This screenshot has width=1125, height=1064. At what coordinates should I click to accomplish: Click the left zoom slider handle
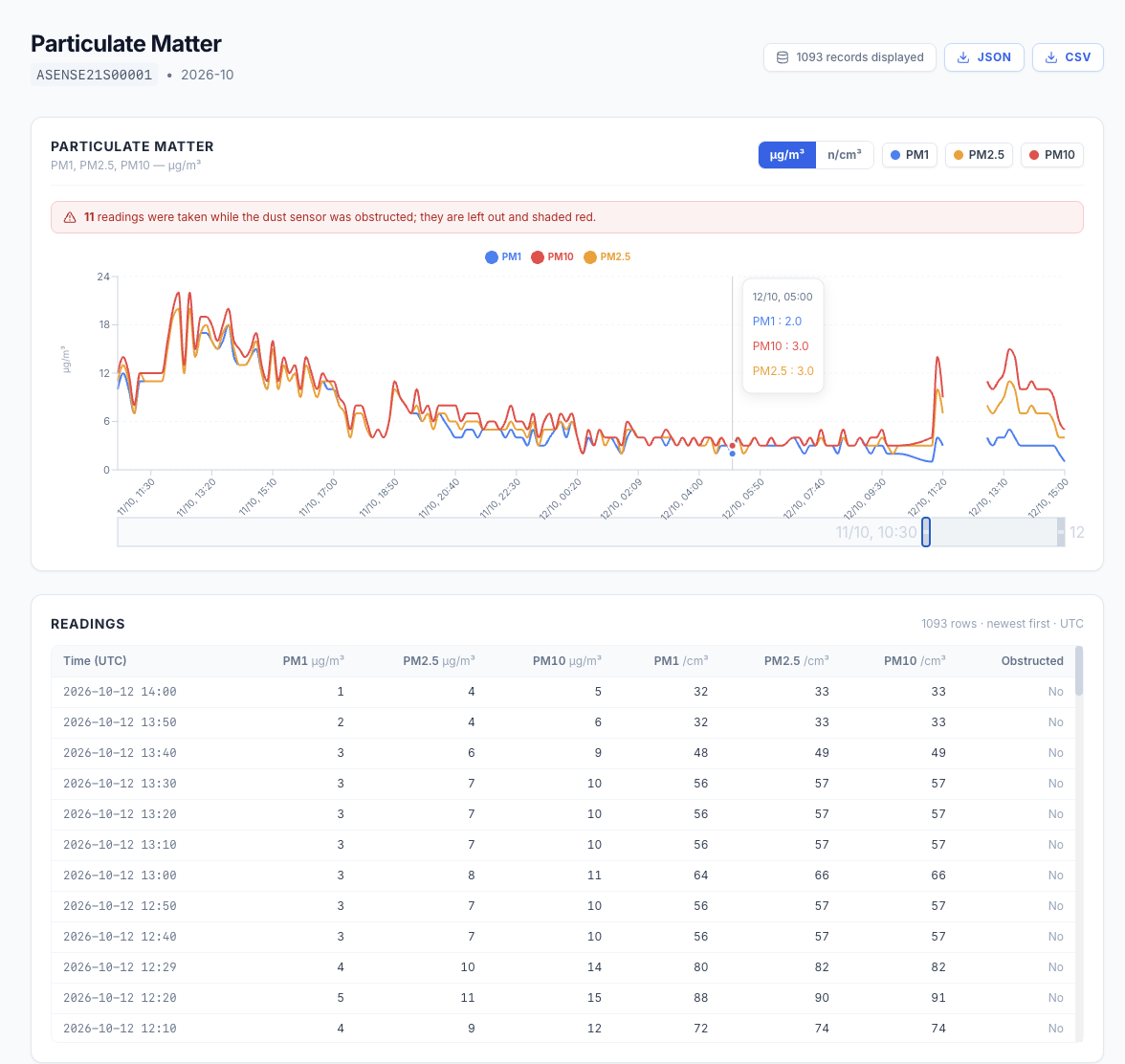(926, 532)
